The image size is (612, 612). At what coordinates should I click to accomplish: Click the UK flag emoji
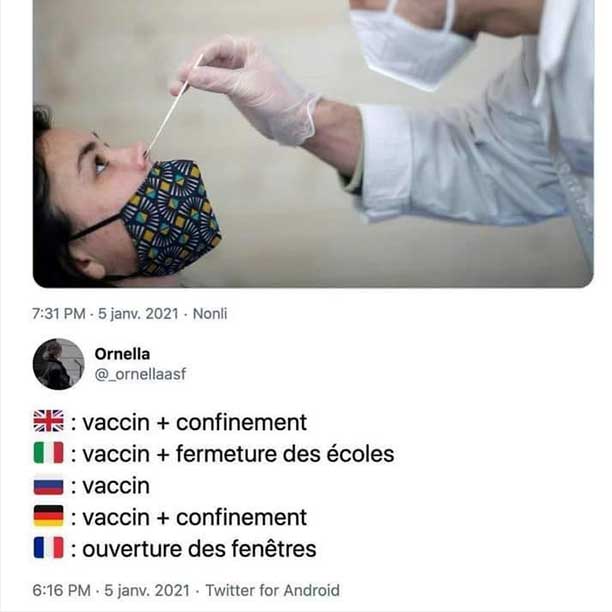tap(48, 421)
